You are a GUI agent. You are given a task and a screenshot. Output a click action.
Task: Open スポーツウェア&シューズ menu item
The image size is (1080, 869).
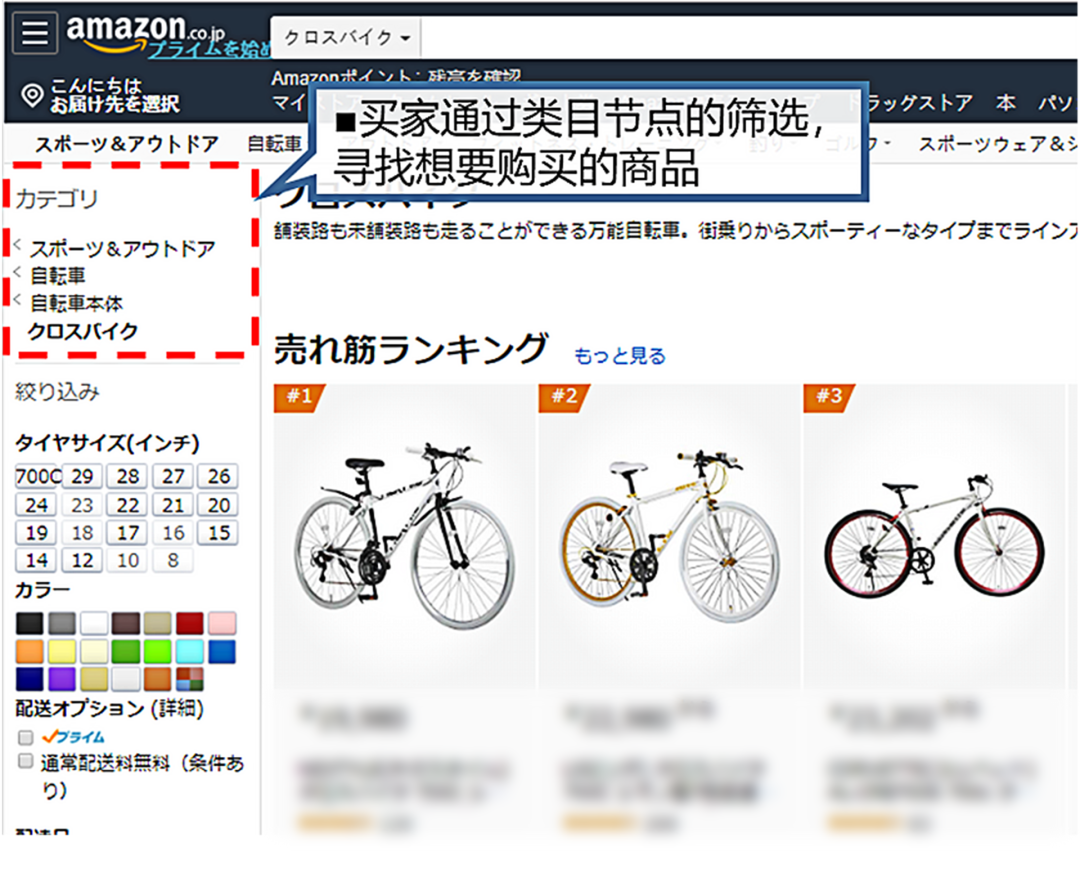tap(997, 143)
